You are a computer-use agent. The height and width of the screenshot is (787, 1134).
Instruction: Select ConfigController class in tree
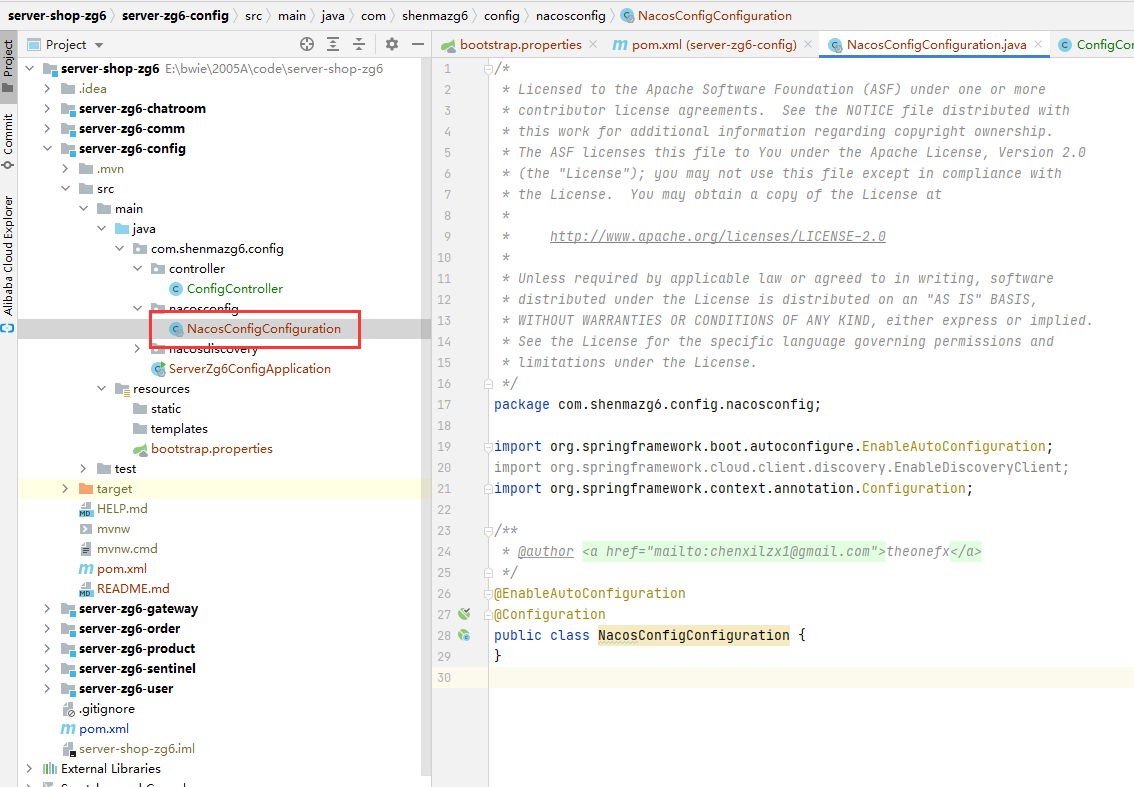click(234, 289)
